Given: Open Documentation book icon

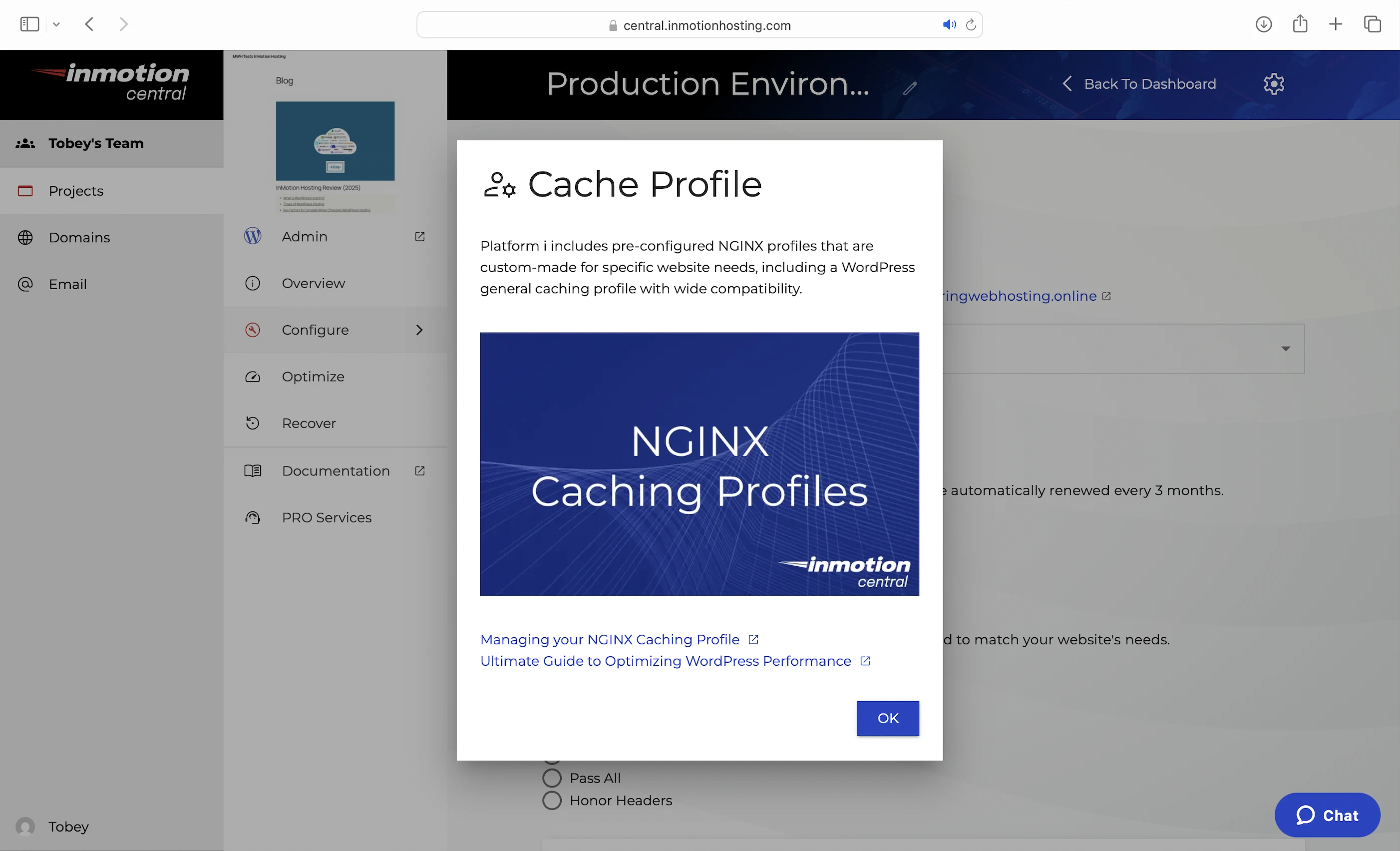Looking at the screenshot, I should tap(252, 470).
